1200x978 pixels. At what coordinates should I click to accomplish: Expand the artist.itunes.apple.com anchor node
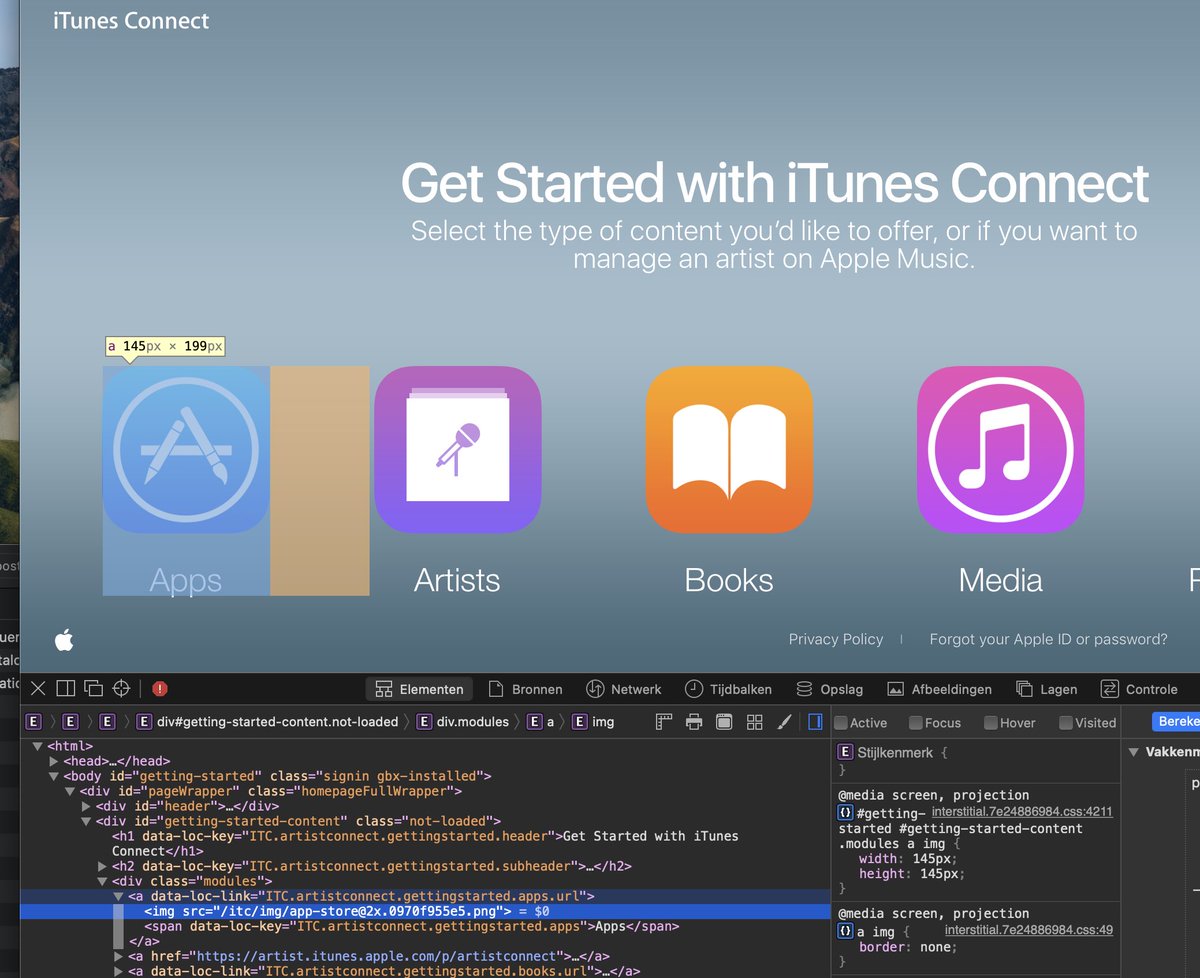[x=119, y=956]
